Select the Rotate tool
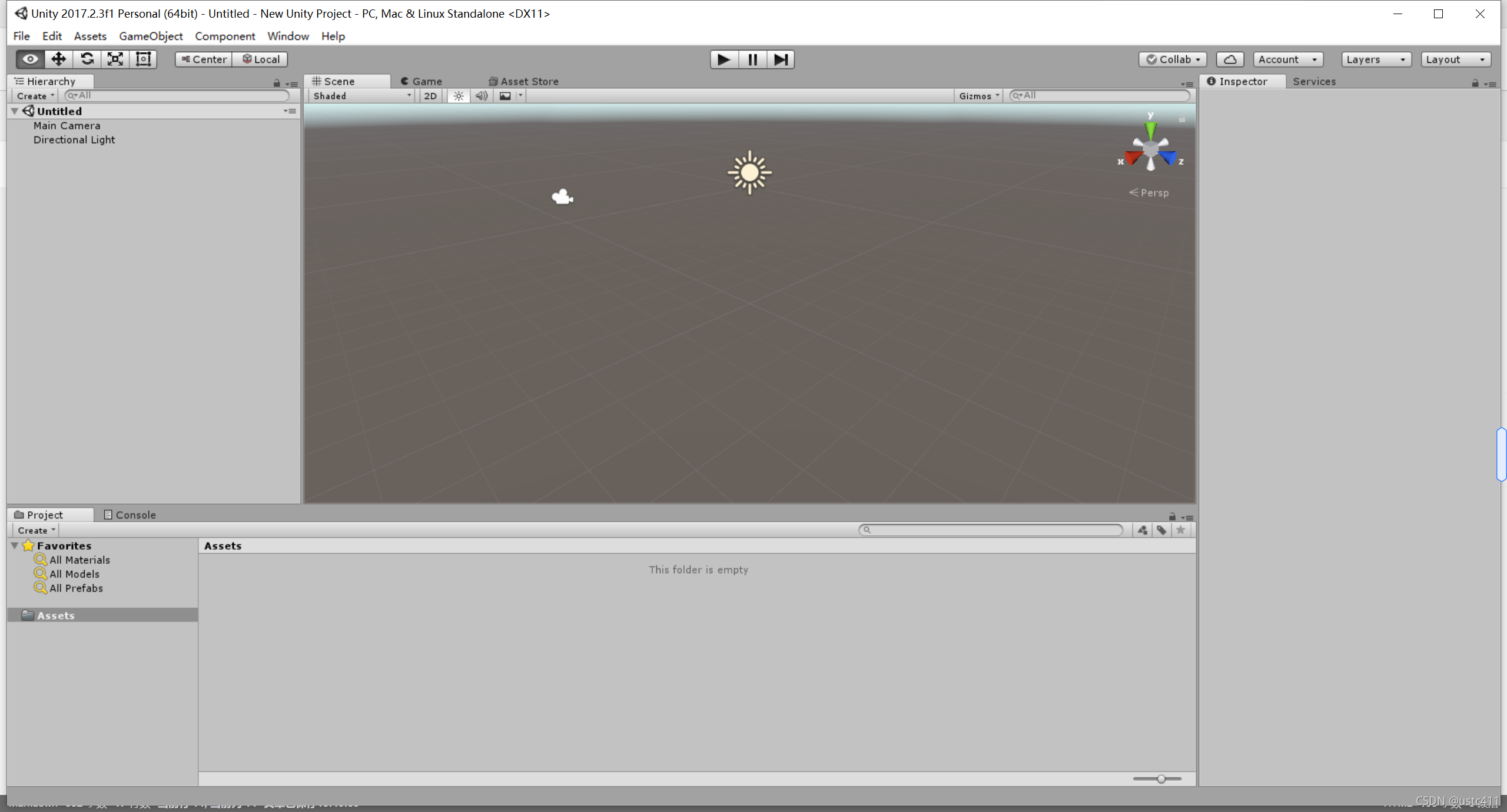The image size is (1507, 812). pos(87,59)
